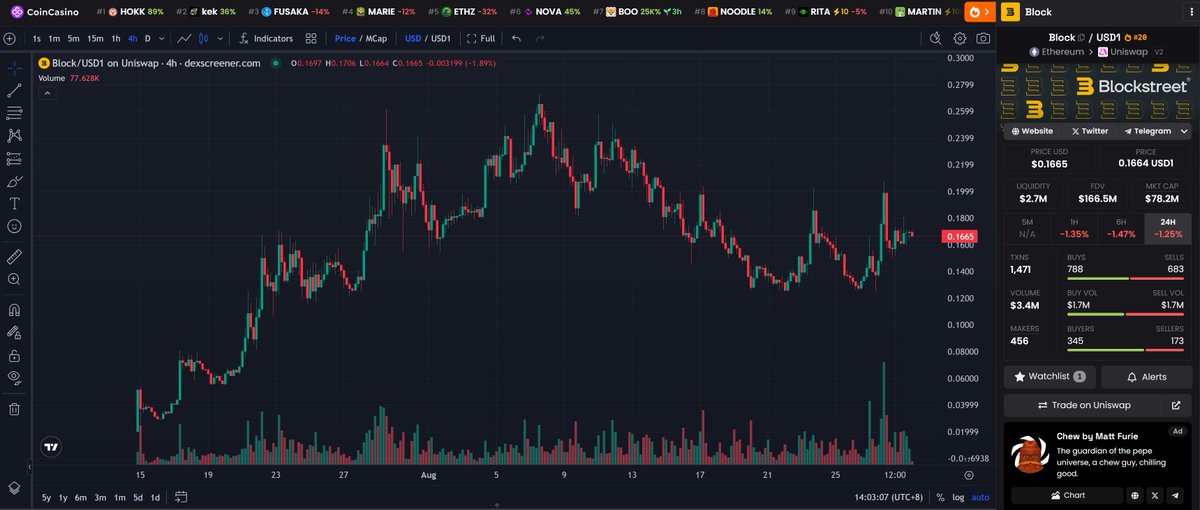Select the 5m timeframe

[x=73, y=38]
